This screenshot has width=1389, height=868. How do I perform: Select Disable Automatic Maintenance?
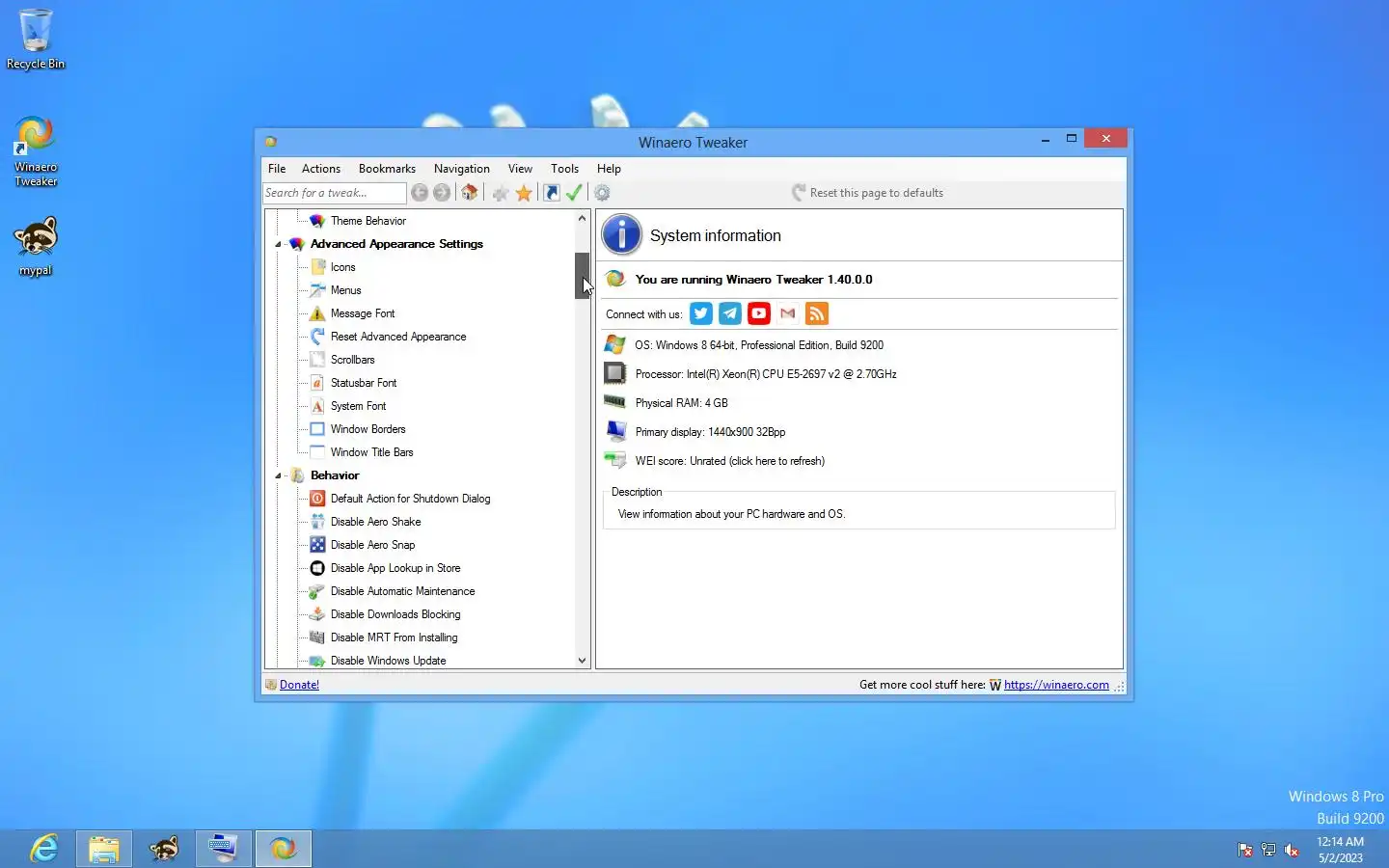click(x=402, y=591)
